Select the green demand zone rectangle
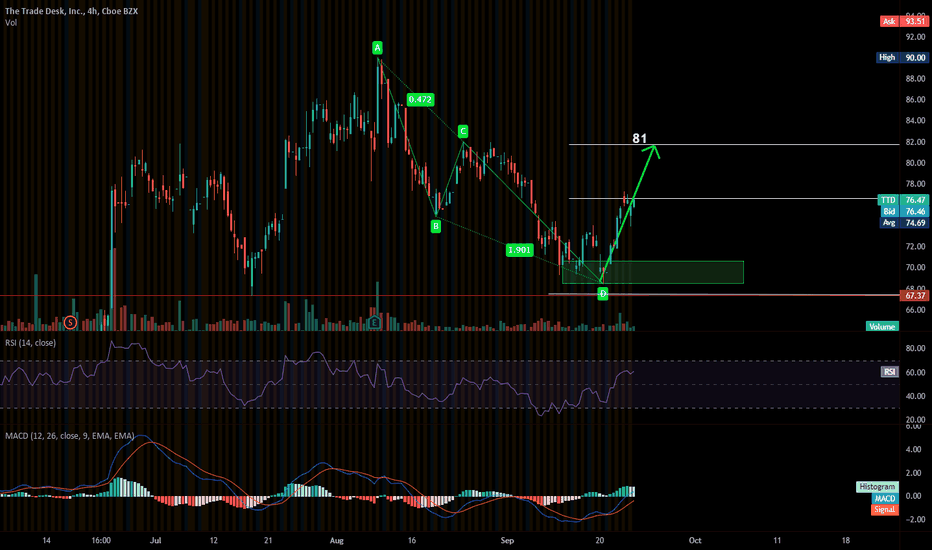Viewport: 932px width, 550px height. pyautogui.click(x=653, y=272)
